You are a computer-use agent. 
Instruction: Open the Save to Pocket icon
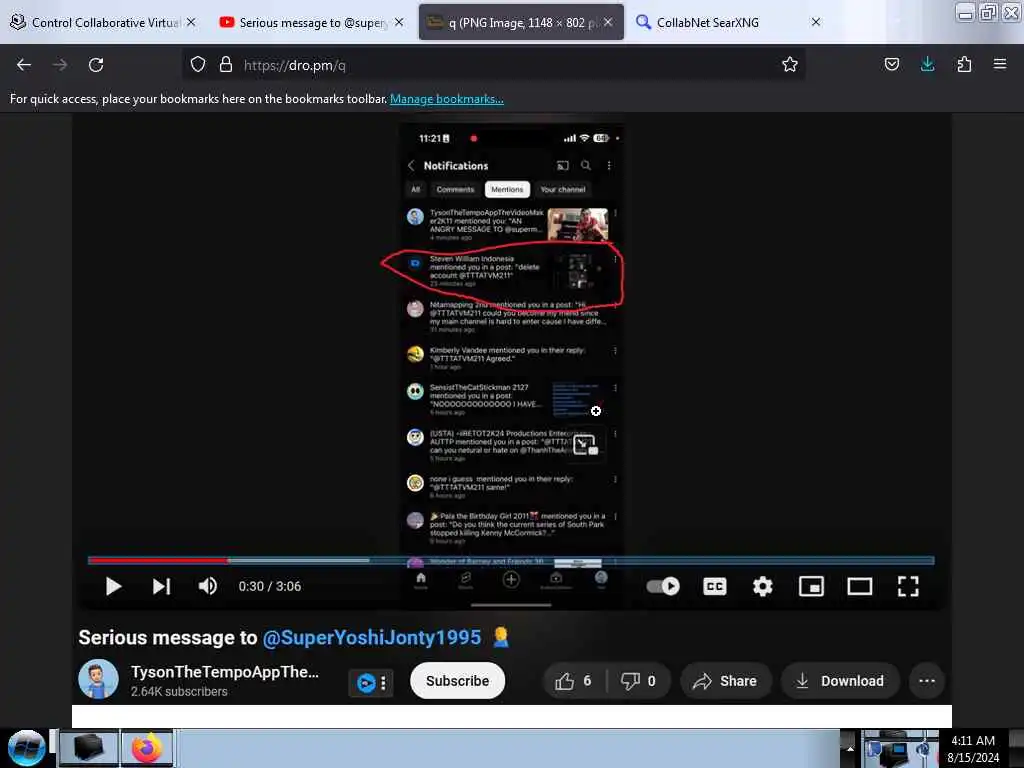click(891, 65)
